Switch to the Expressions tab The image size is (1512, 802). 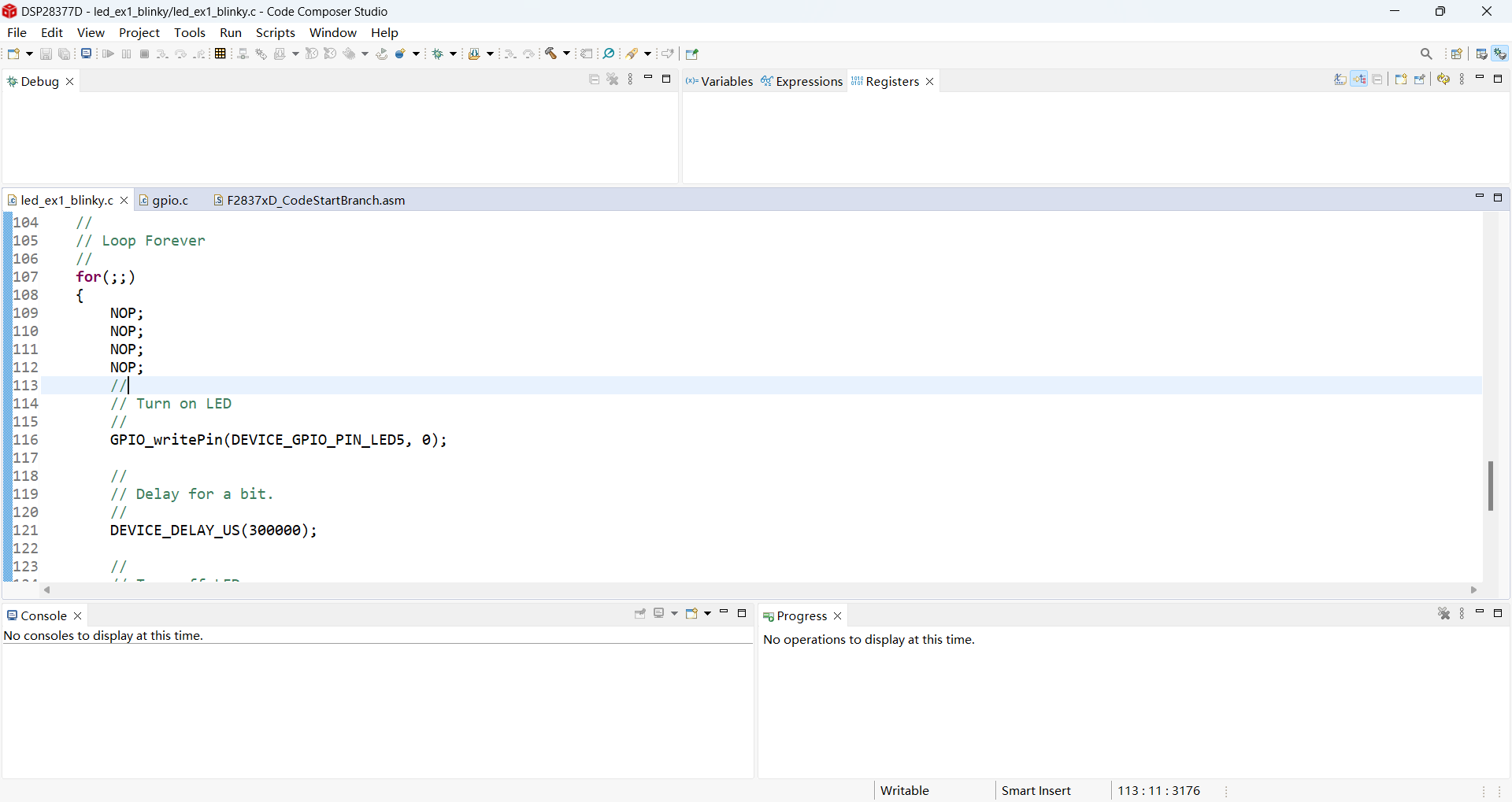pos(809,82)
